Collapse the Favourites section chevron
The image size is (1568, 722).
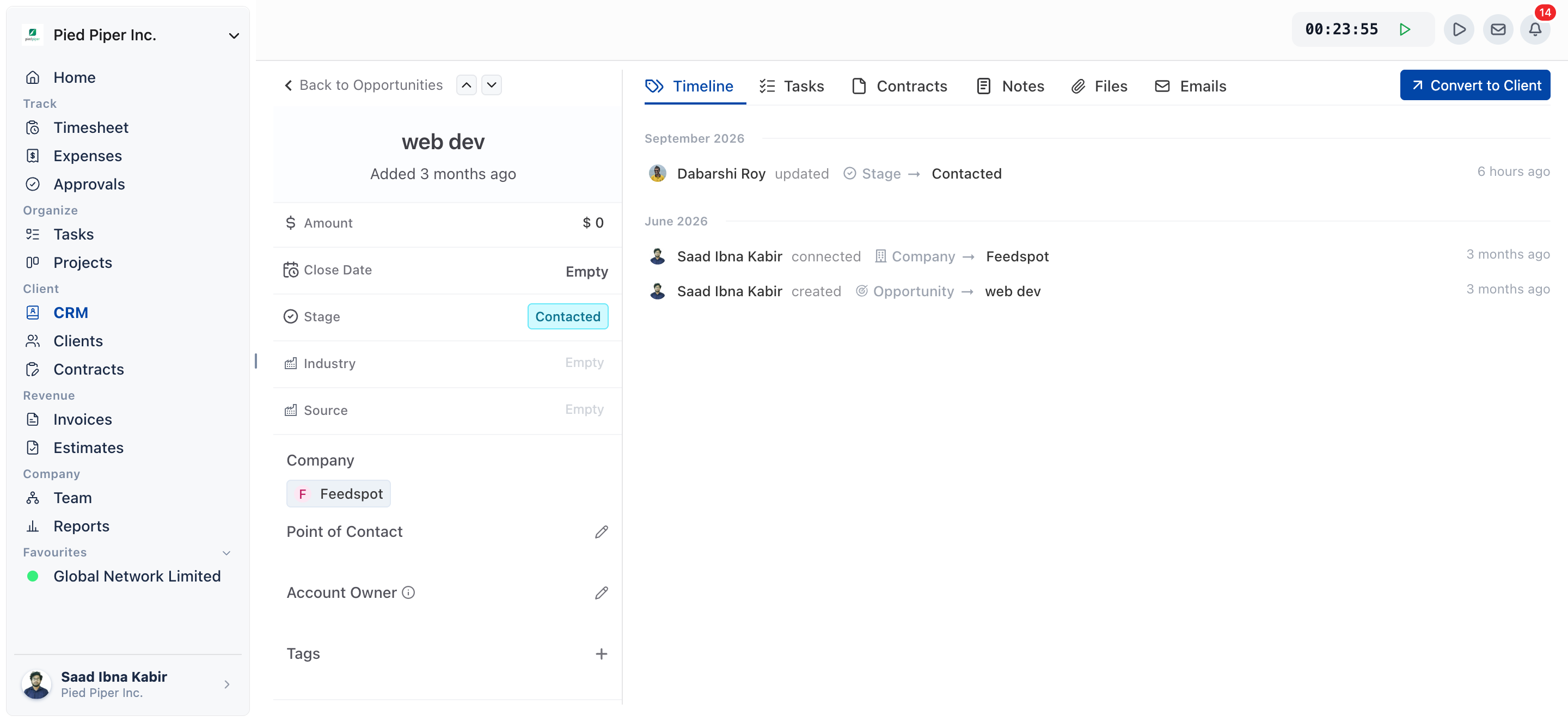[x=226, y=553]
